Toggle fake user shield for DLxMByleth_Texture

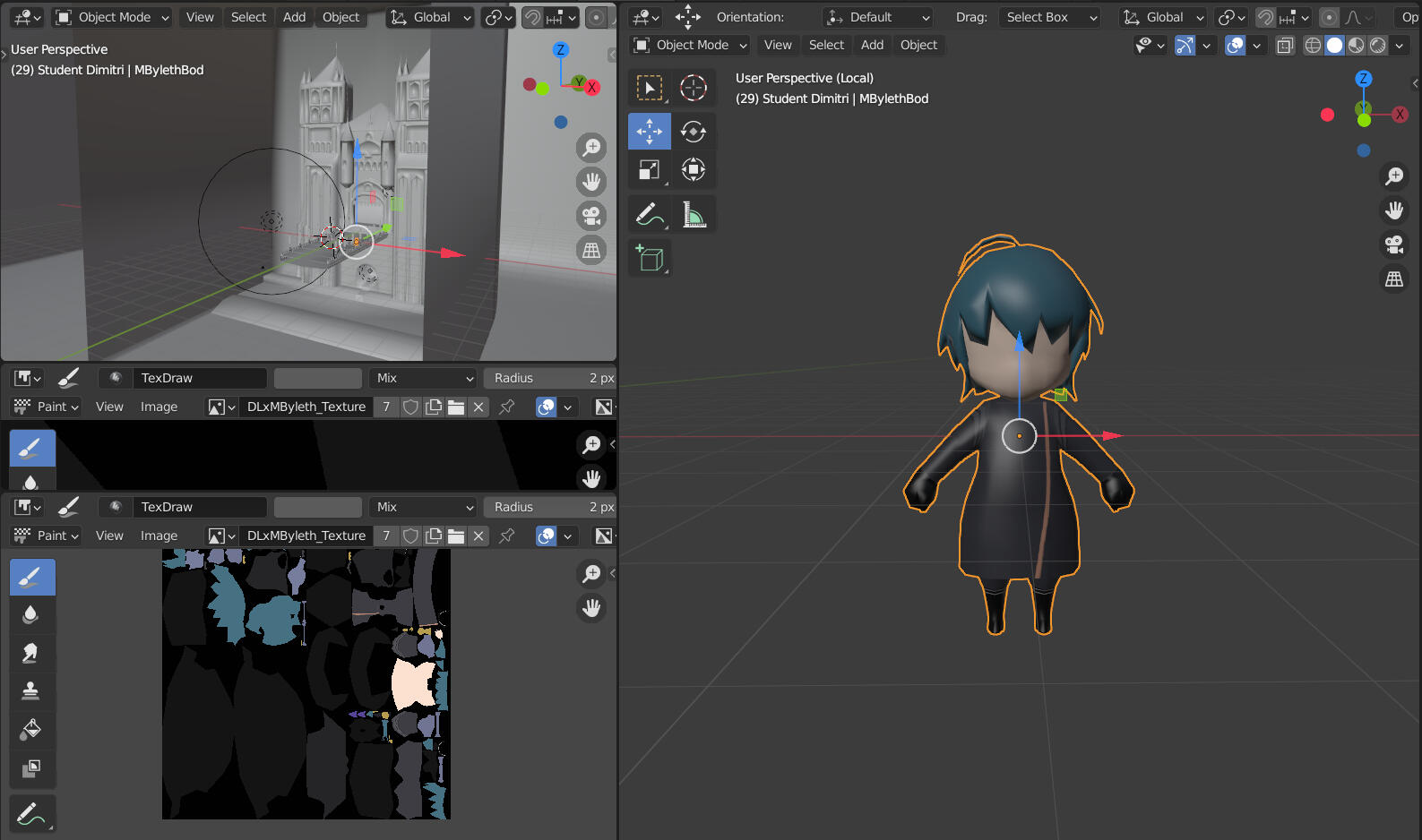tap(410, 536)
